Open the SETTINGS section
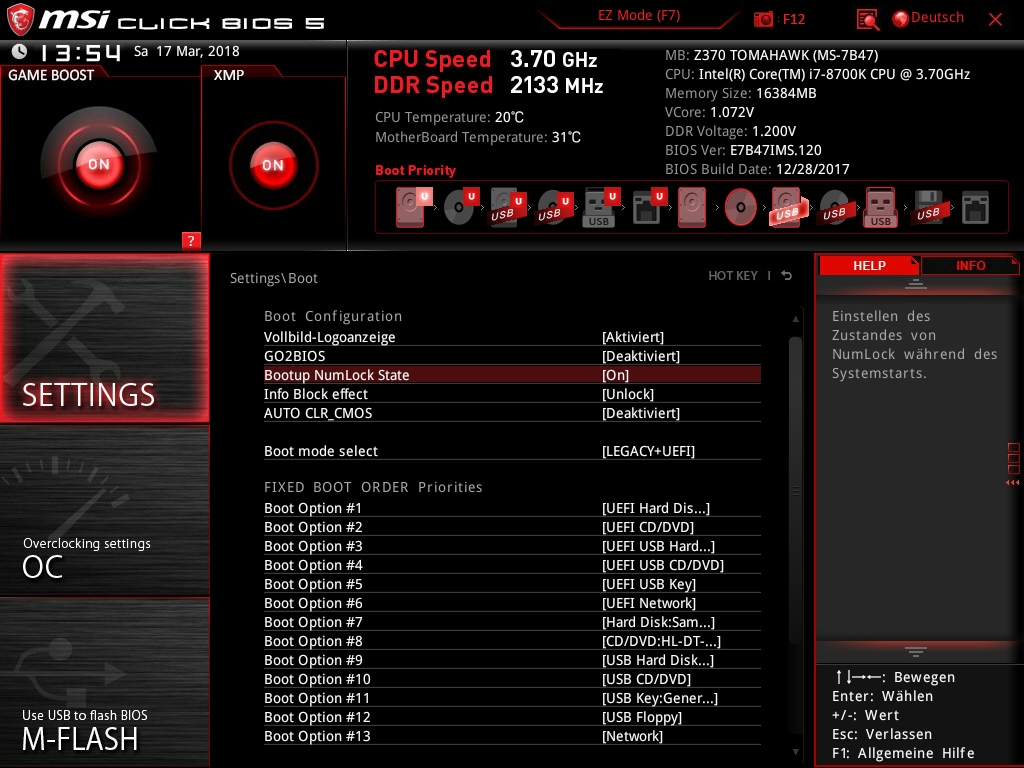The height and width of the screenshot is (768, 1024). [x=104, y=338]
